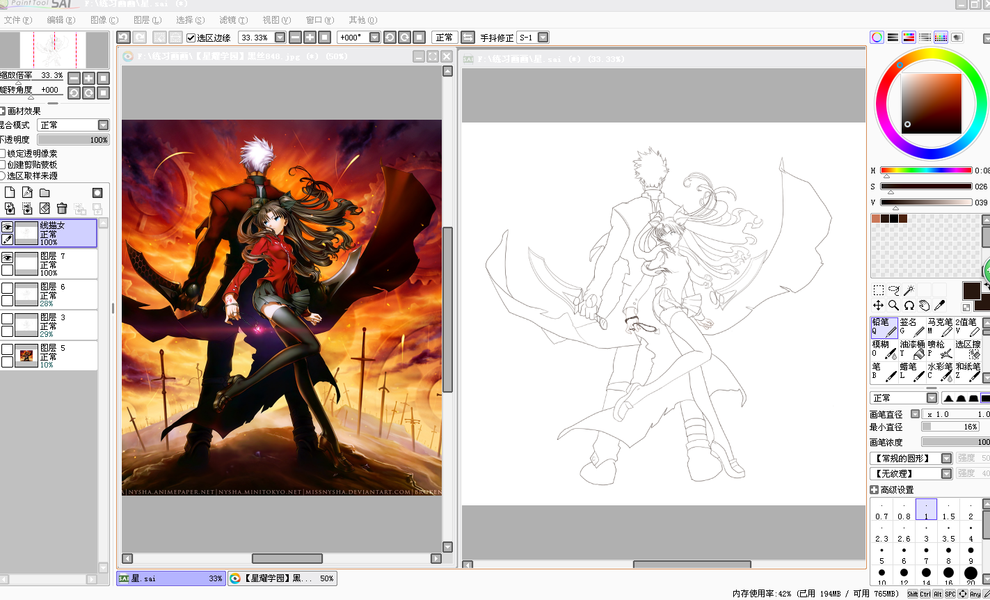Select the 图层 5 layer thumbnail

click(27, 355)
